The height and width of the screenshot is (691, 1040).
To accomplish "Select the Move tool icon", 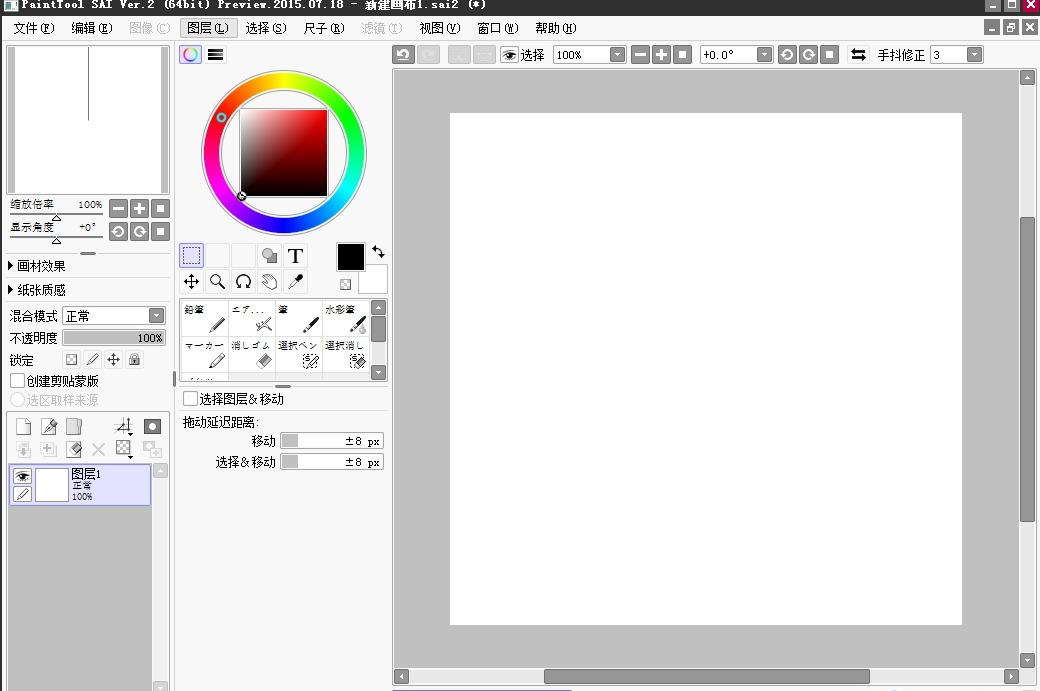I will click(191, 282).
